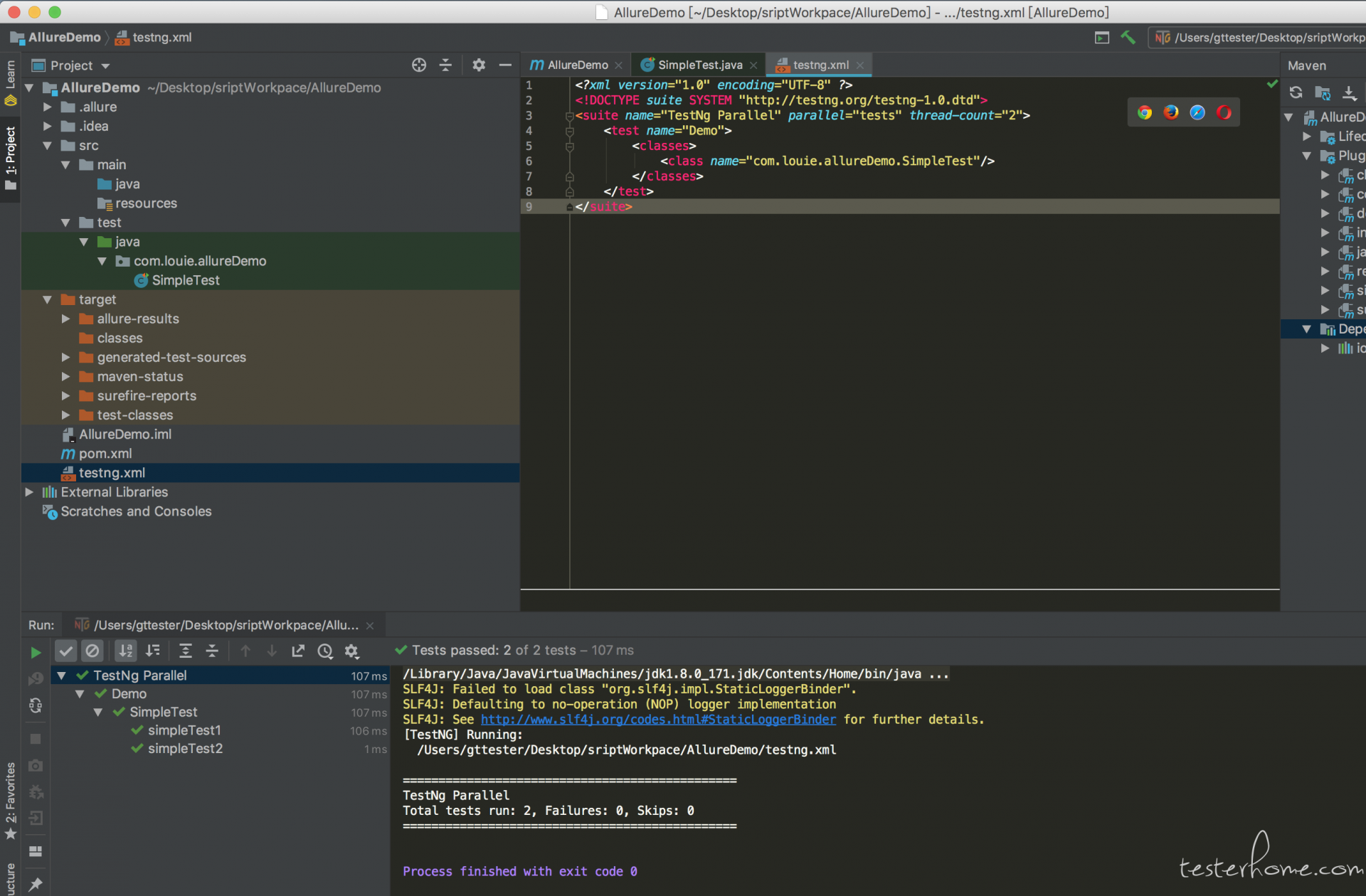Open Test History clock icon

pyautogui.click(x=325, y=651)
